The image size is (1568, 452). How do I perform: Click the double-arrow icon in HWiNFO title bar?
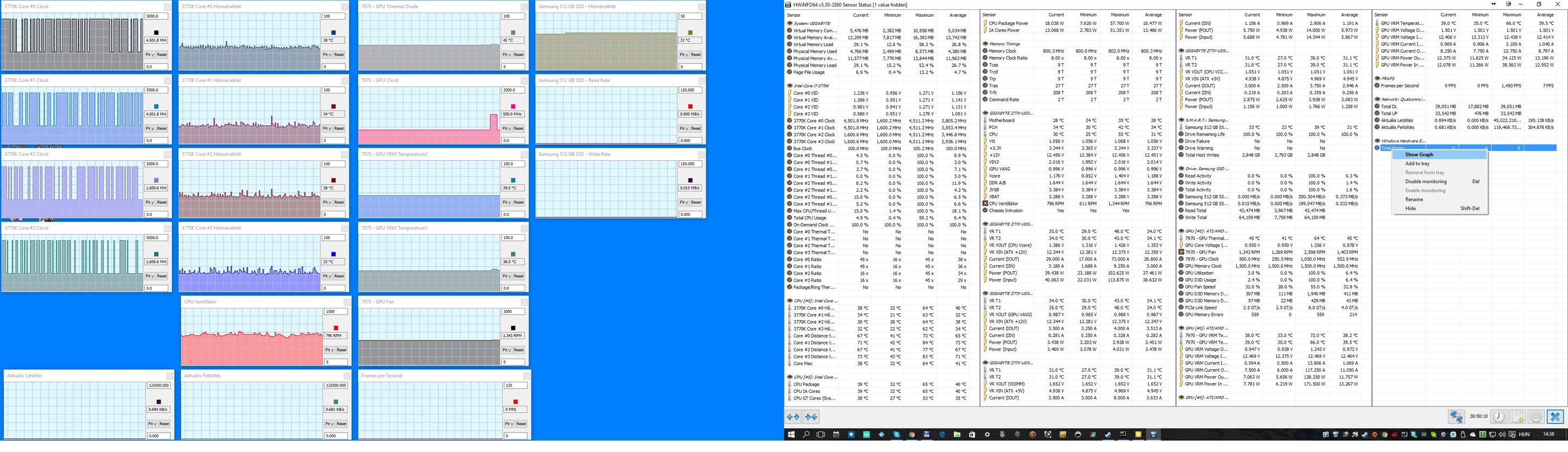point(1494,4)
